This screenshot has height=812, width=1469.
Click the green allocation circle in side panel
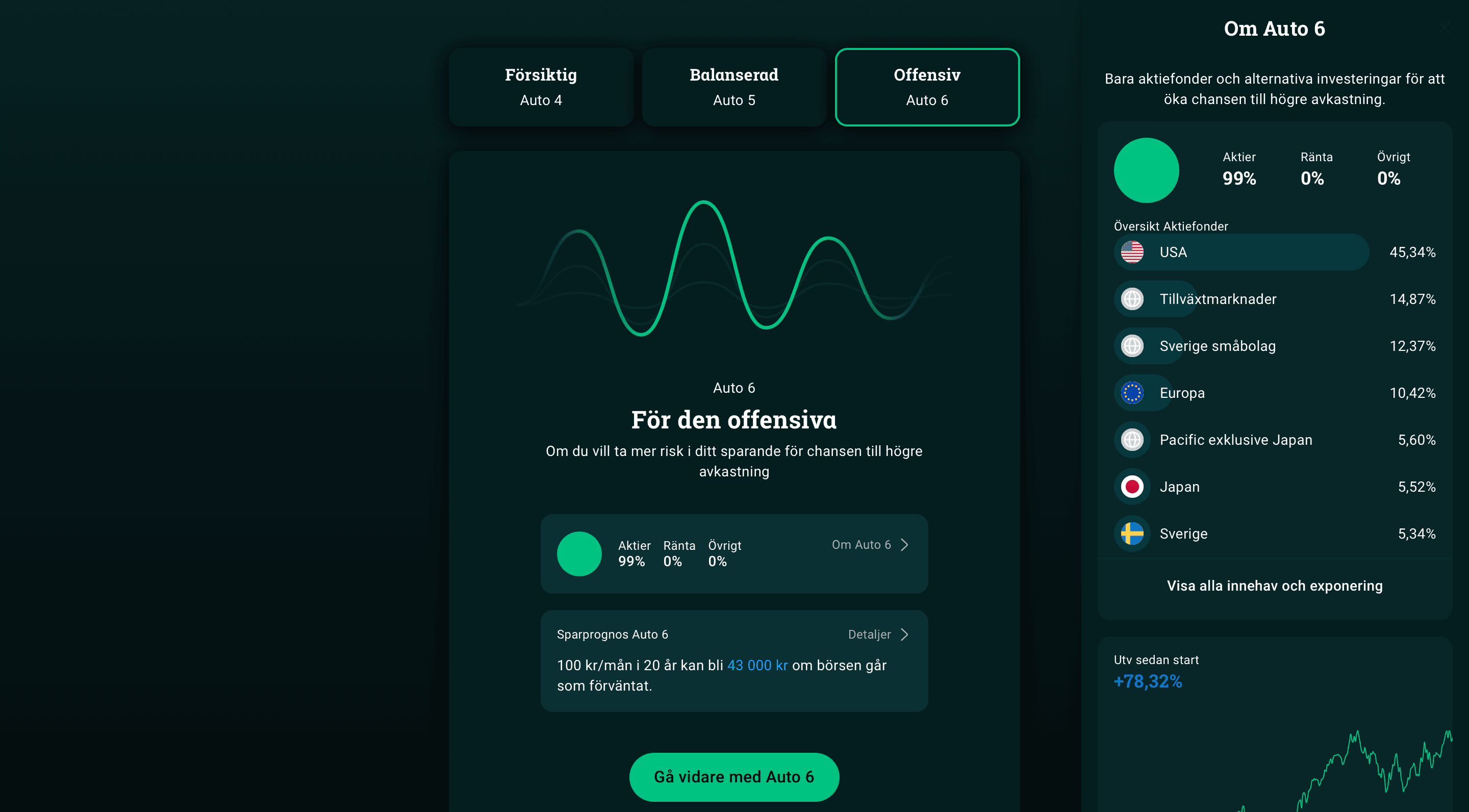[1146, 170]
